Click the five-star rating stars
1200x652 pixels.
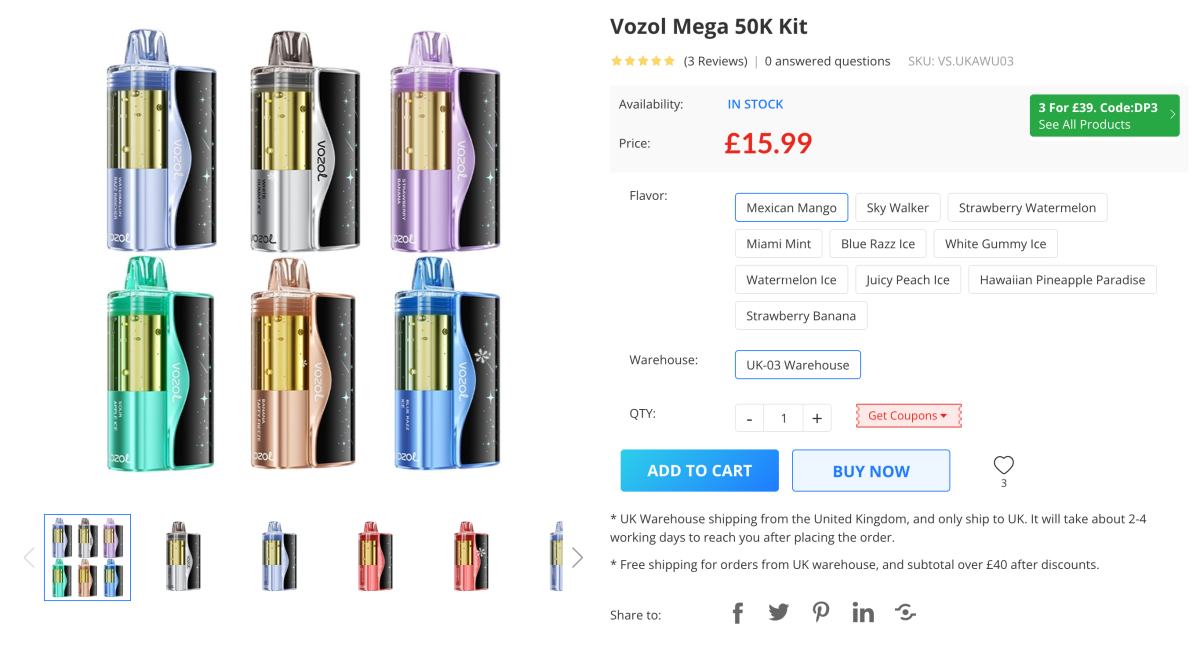640,60
